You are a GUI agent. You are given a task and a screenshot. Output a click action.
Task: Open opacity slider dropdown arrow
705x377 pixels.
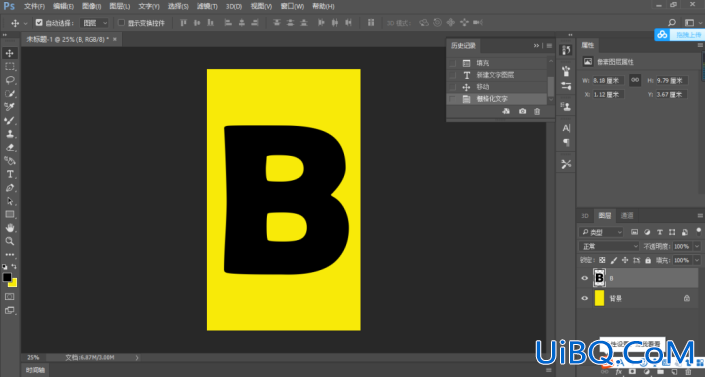pyautogui.click(x=697, y=246)
